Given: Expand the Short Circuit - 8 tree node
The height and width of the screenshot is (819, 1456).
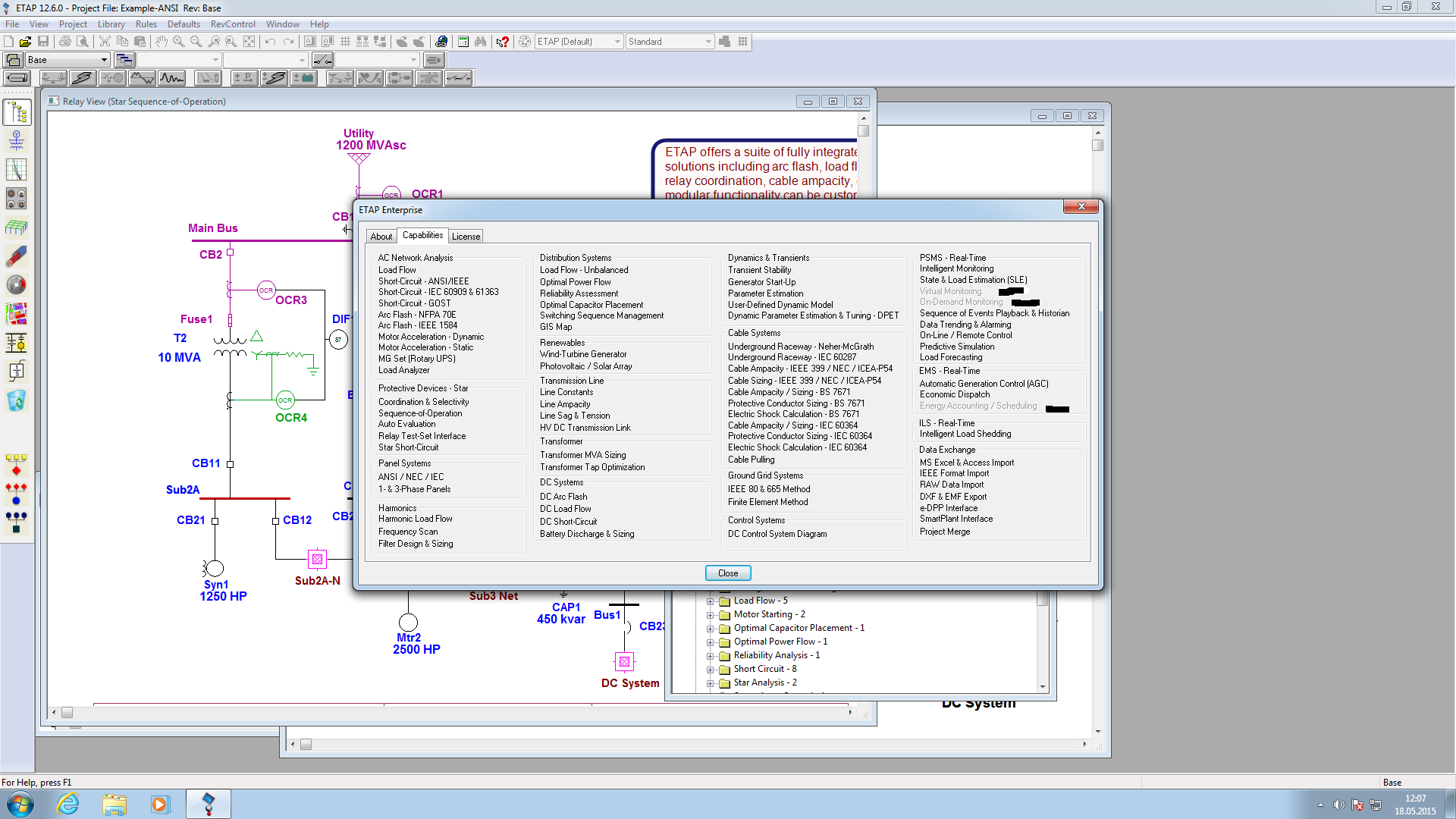Looking at the screenshot, I should 711,670.
